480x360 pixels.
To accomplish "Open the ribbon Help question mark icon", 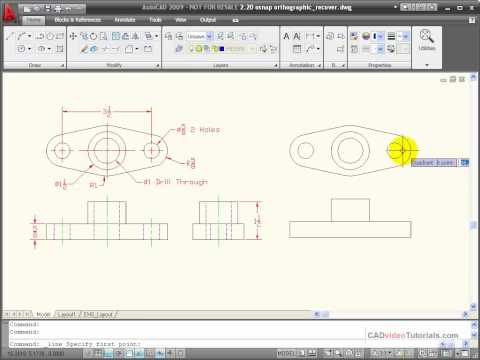I will 472,20.
